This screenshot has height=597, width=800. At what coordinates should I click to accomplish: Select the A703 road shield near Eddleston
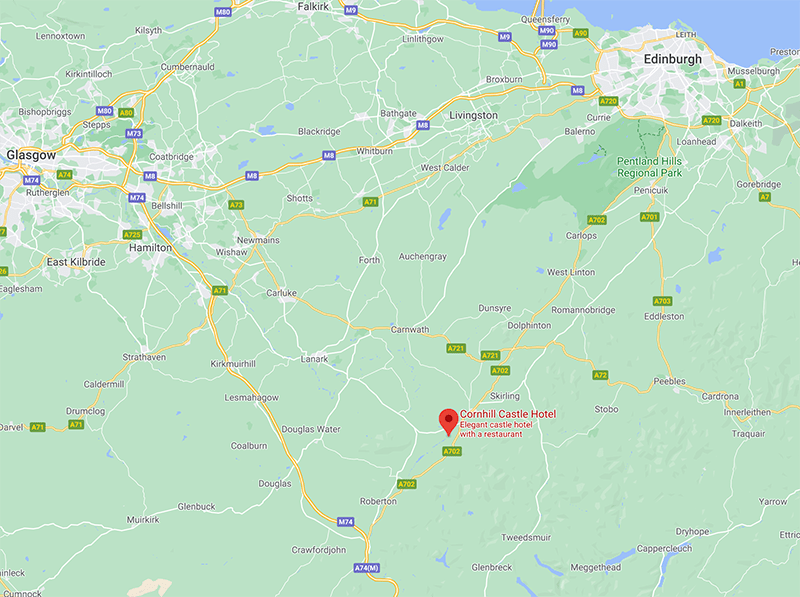tap(662, 301)
